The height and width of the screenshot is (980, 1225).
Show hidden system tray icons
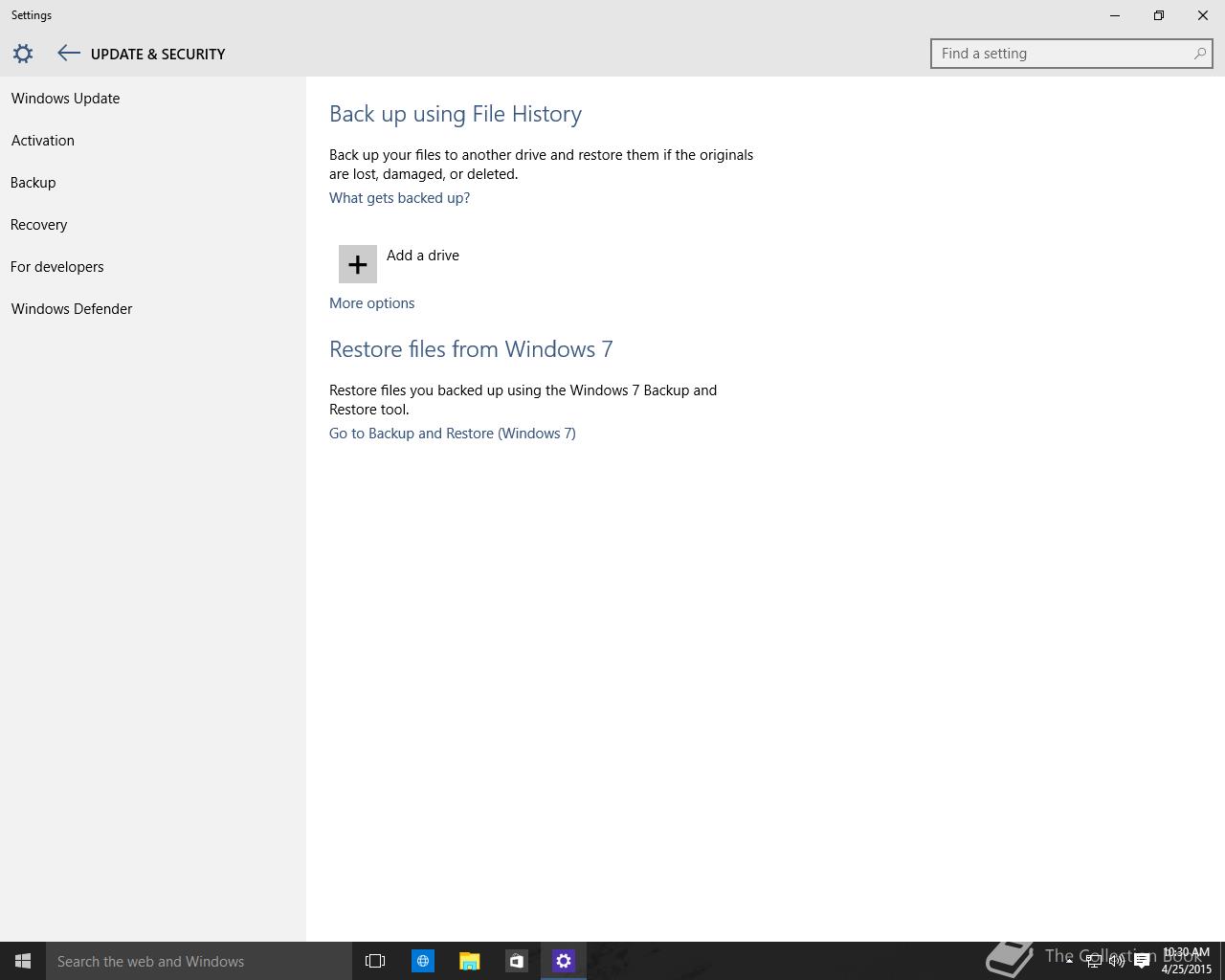[1069, 961]
